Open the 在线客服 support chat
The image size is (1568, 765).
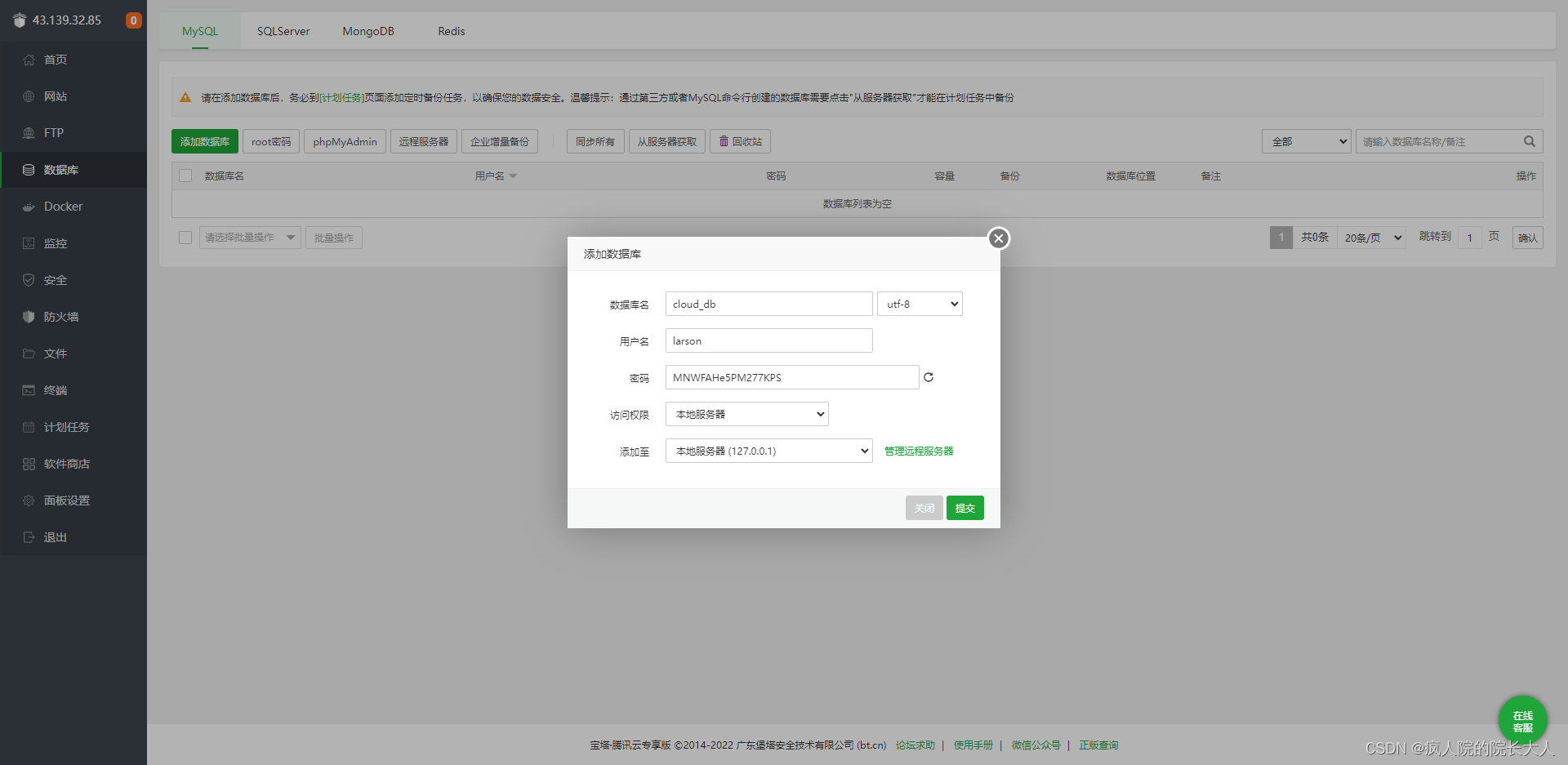click(1522, 719)
